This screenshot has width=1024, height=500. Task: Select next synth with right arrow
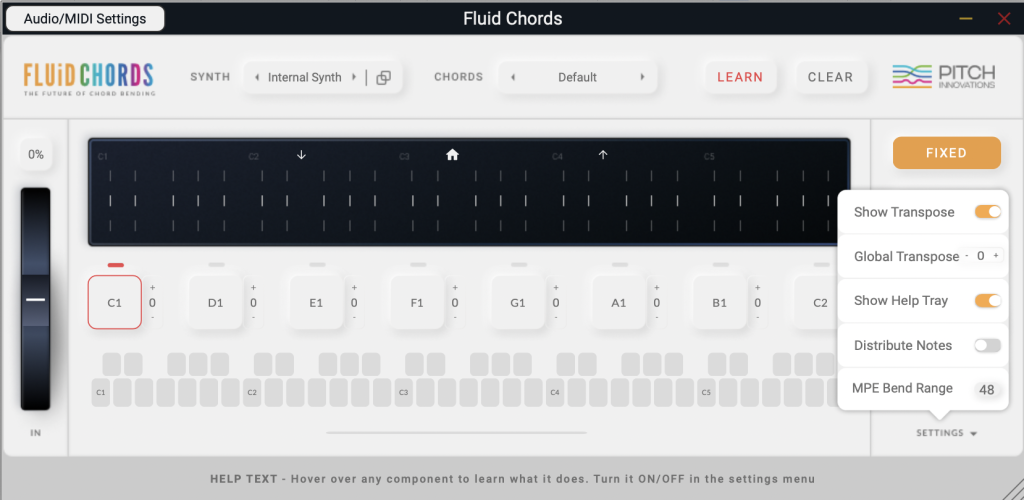point(354,77)
